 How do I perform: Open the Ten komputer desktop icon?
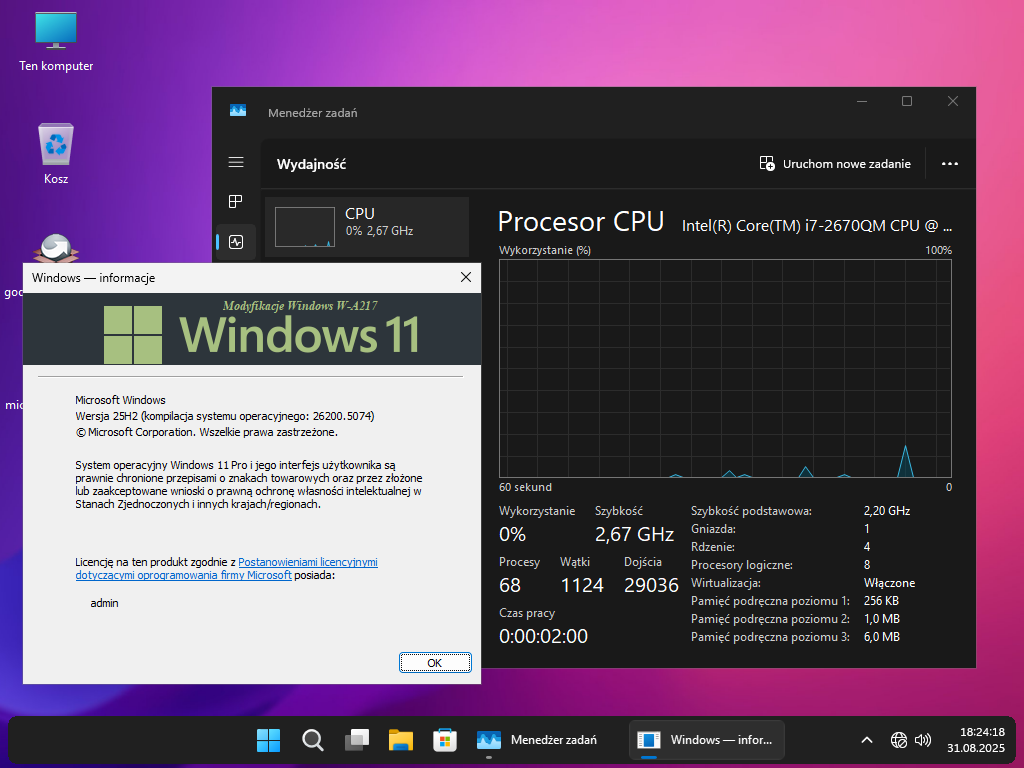56,40
